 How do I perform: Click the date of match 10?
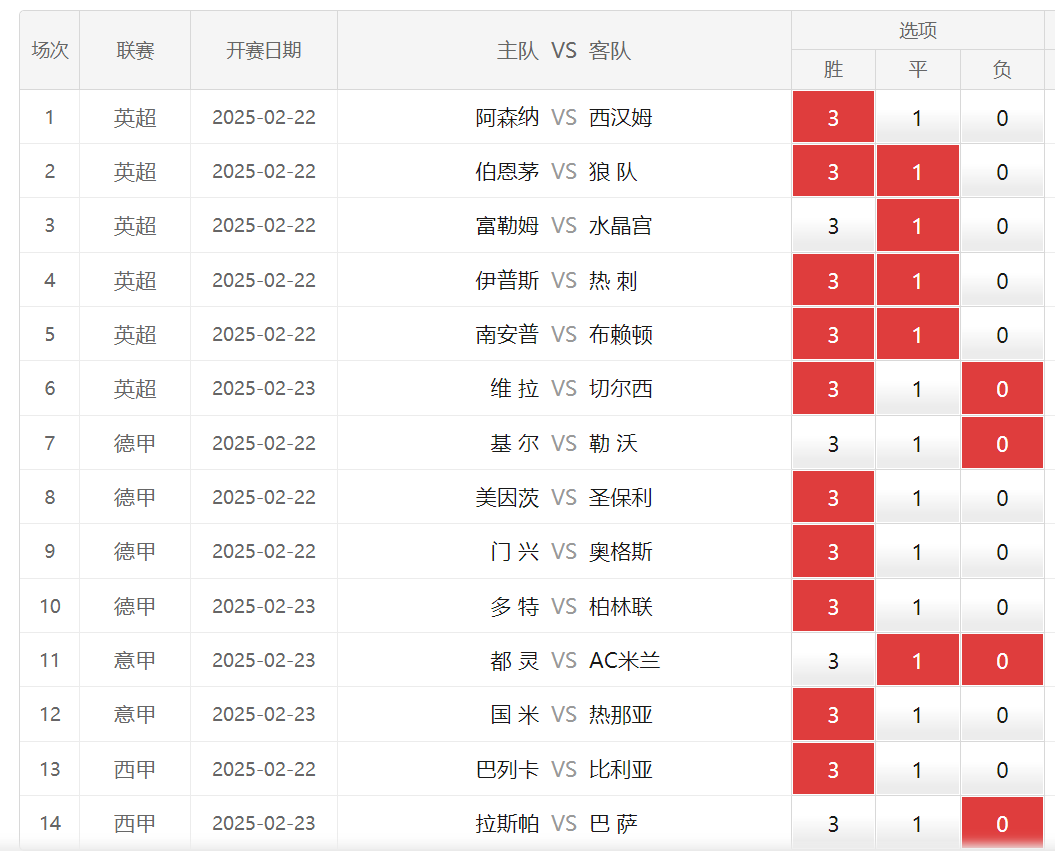click(x=264, y=606)
